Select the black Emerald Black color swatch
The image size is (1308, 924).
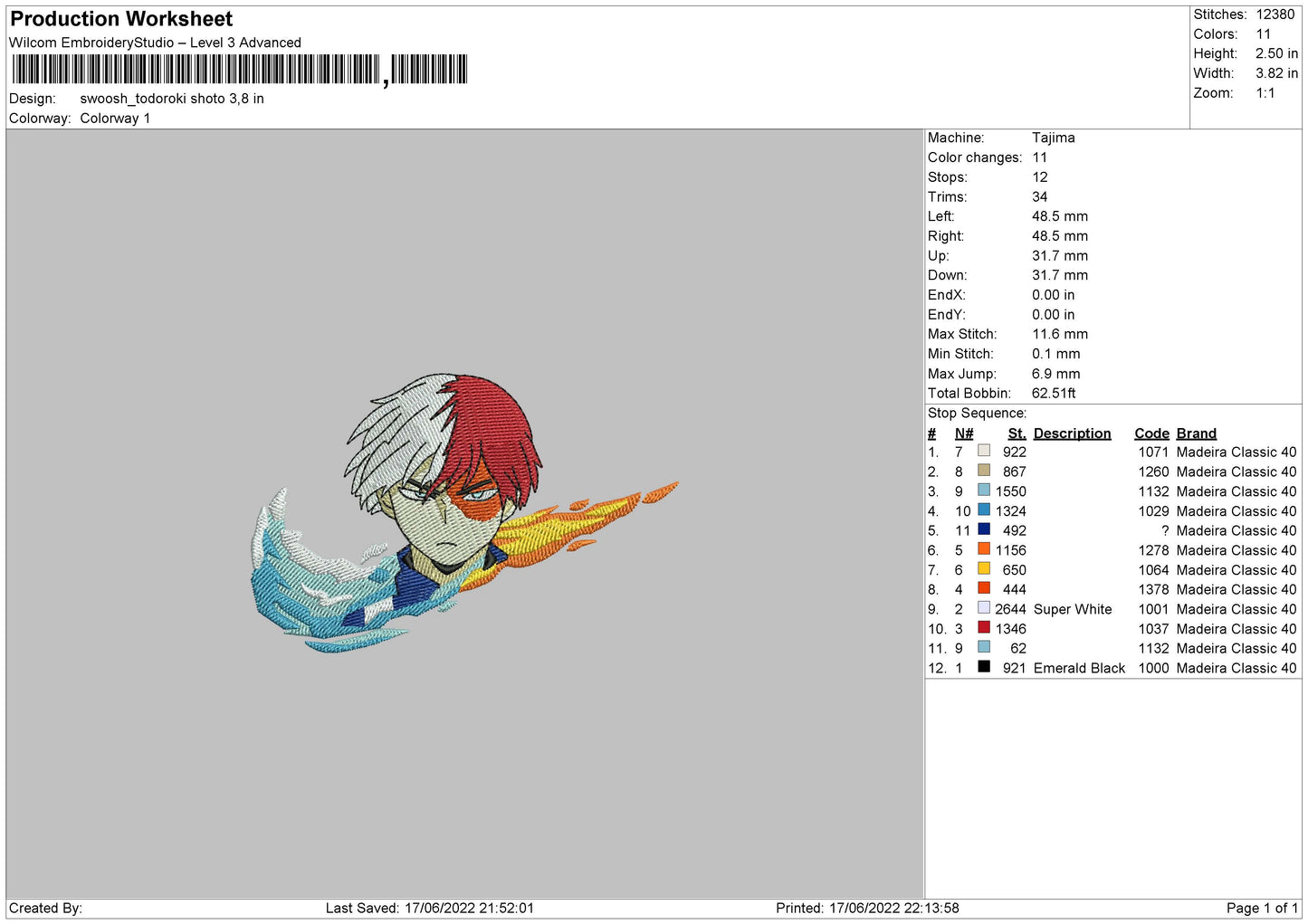point(984,667)
